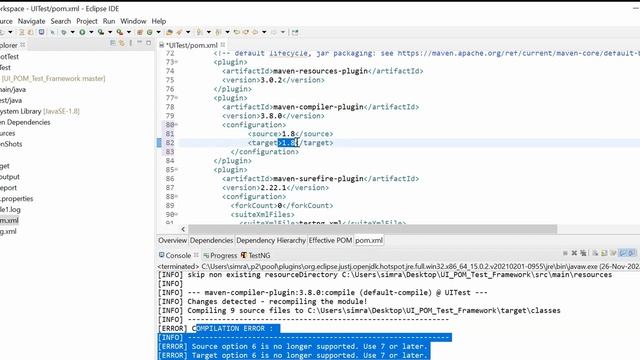Click the green Run toolbar icon
This screenshot has width=640, height=360.
pos(82,32)
